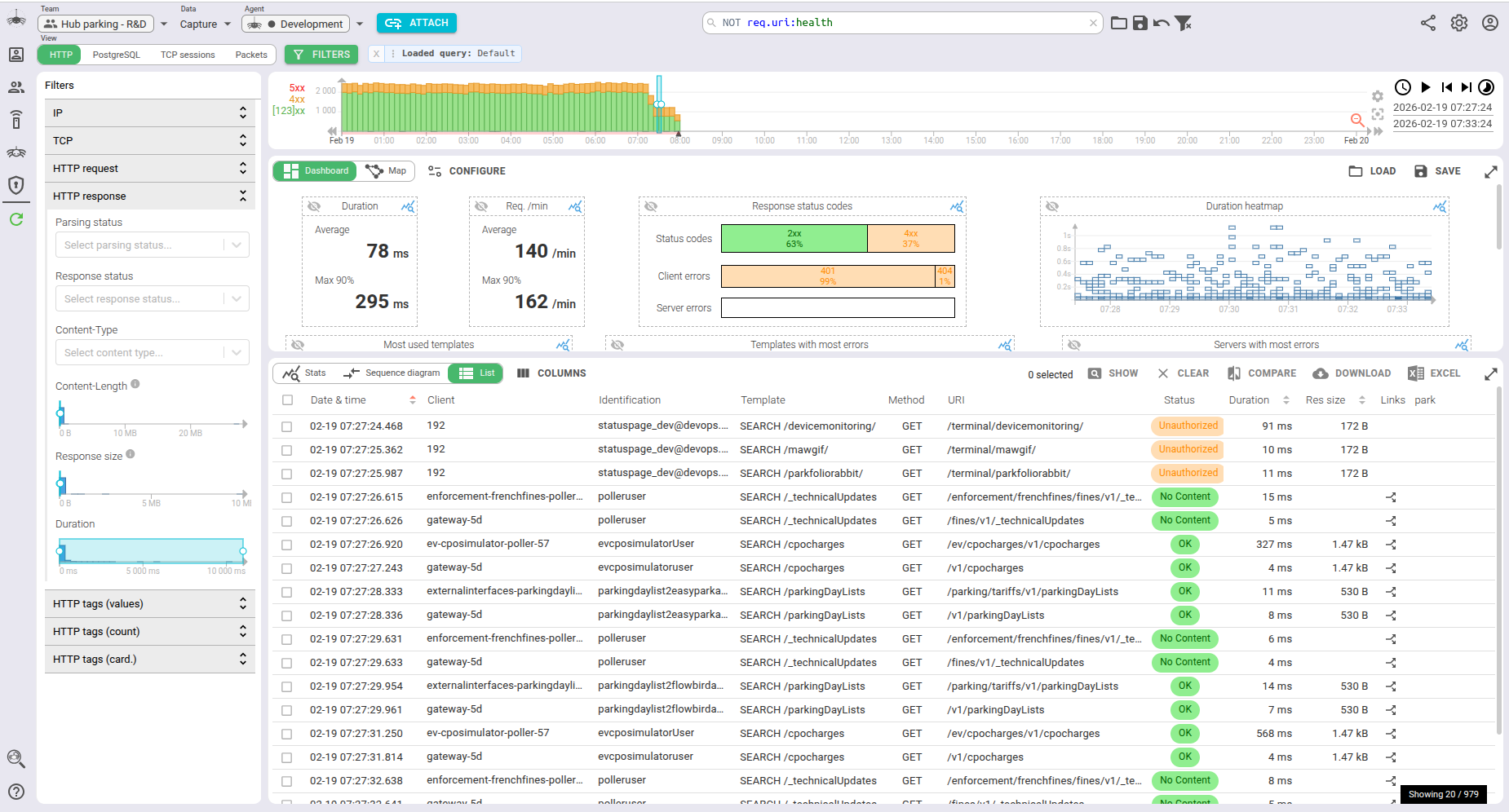Open the settings gear in the top bar
1509x812 pixels.
click(1459, 23)
